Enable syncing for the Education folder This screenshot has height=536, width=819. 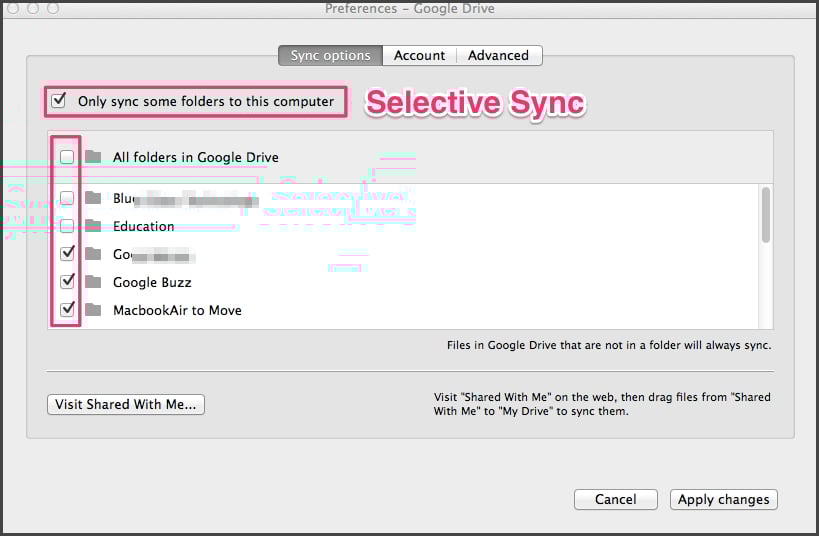(67, 226)
